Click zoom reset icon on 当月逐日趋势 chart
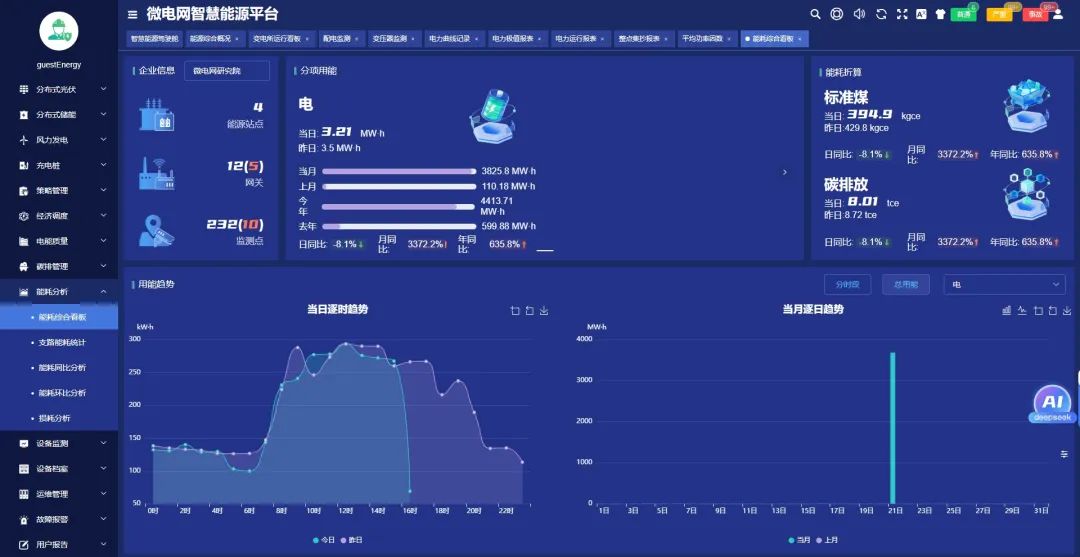 [1052, 311]
